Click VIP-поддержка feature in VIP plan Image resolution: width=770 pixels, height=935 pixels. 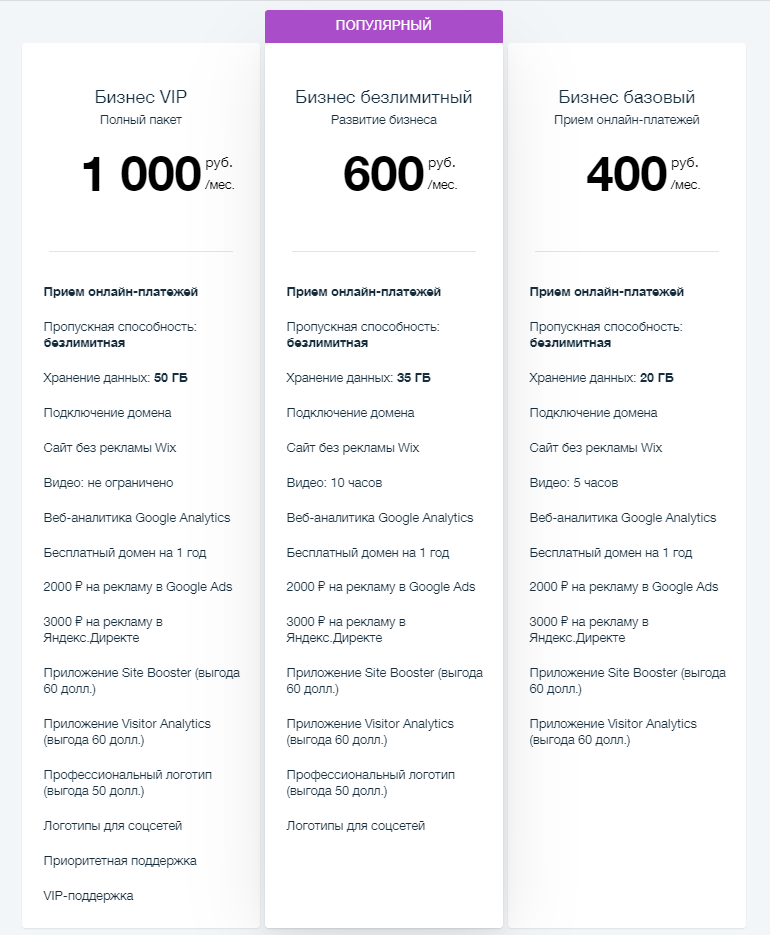[x=88, y=896]
